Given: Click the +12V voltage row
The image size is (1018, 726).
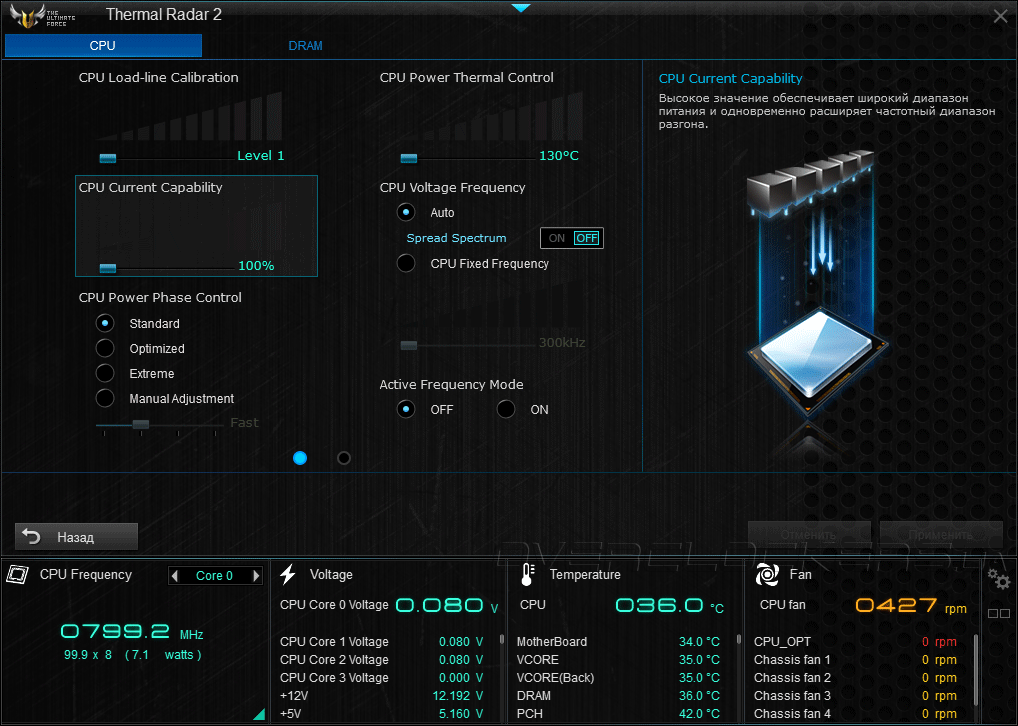Looking at the screenshot, I should click(382, 695).
